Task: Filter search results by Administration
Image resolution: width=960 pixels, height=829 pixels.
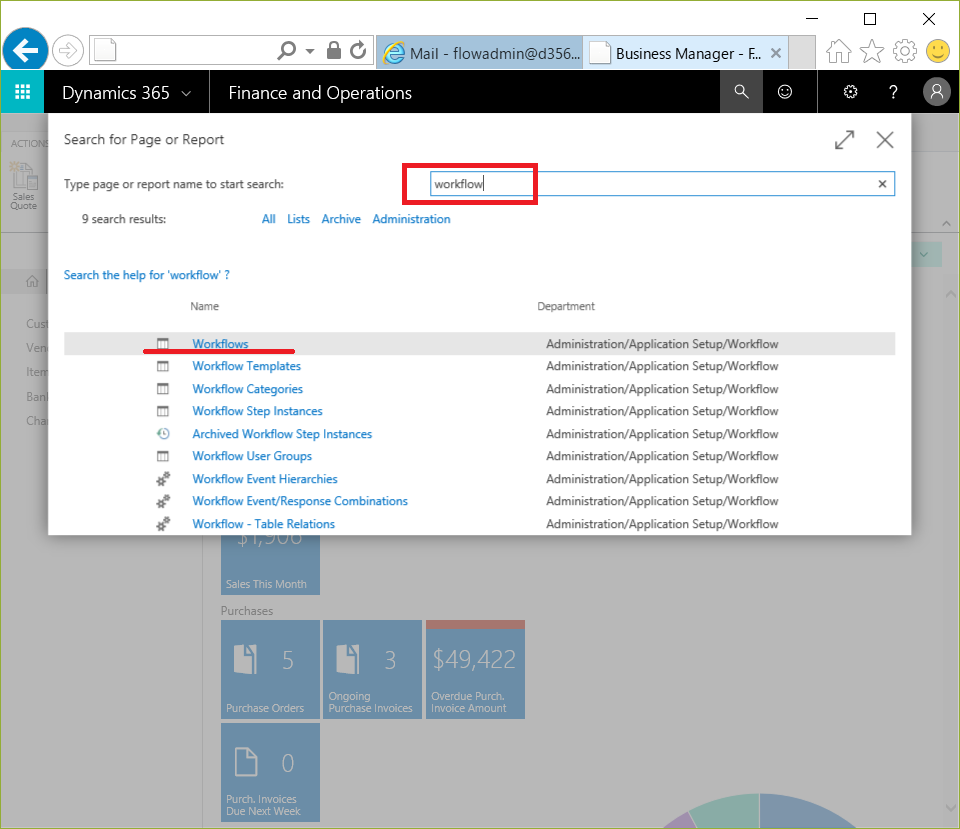Action: (x=411, y=219)
